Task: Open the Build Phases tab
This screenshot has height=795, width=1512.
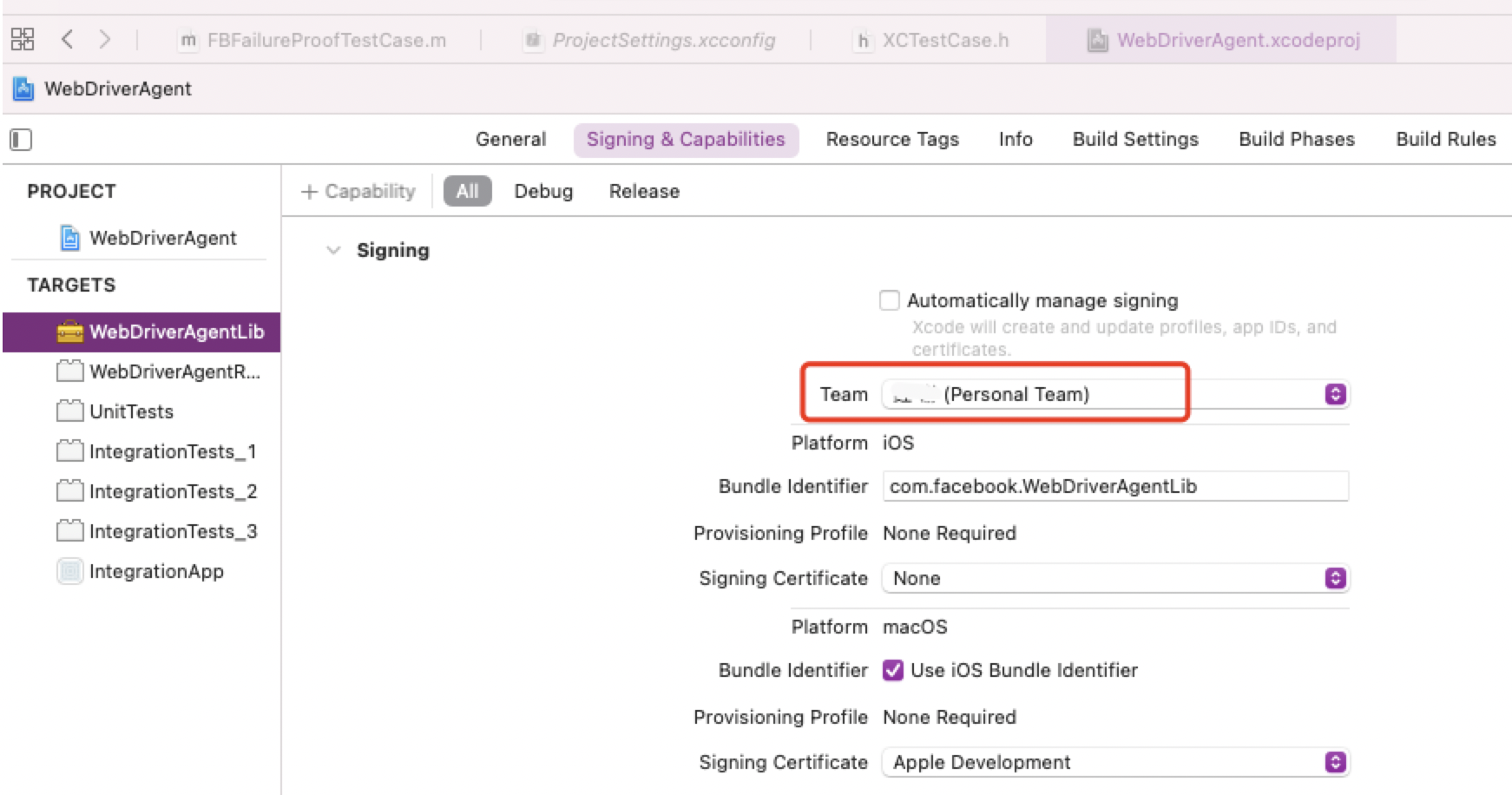Action: [1297, 140]
